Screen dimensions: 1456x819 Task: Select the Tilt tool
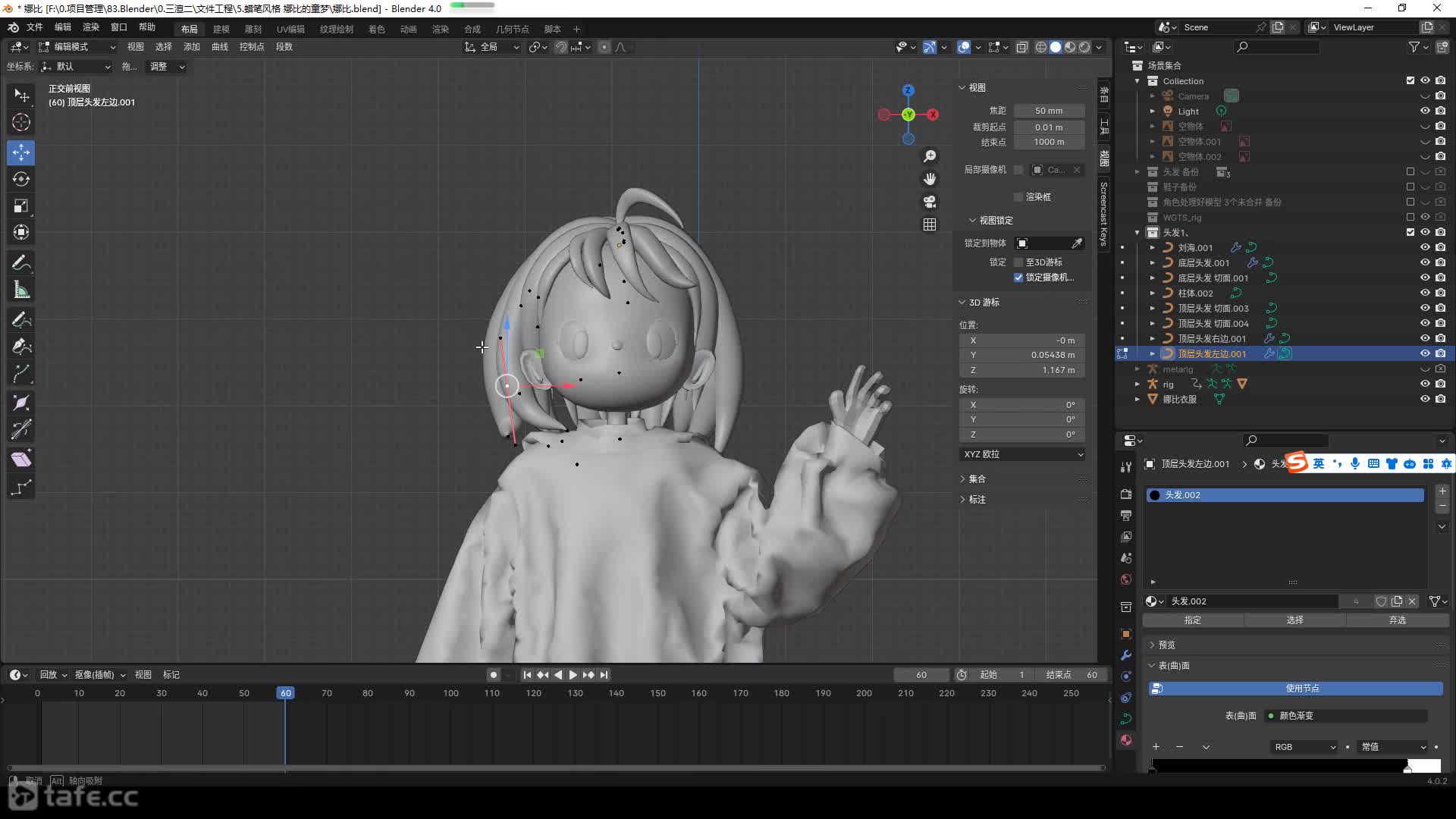[21, 429]
